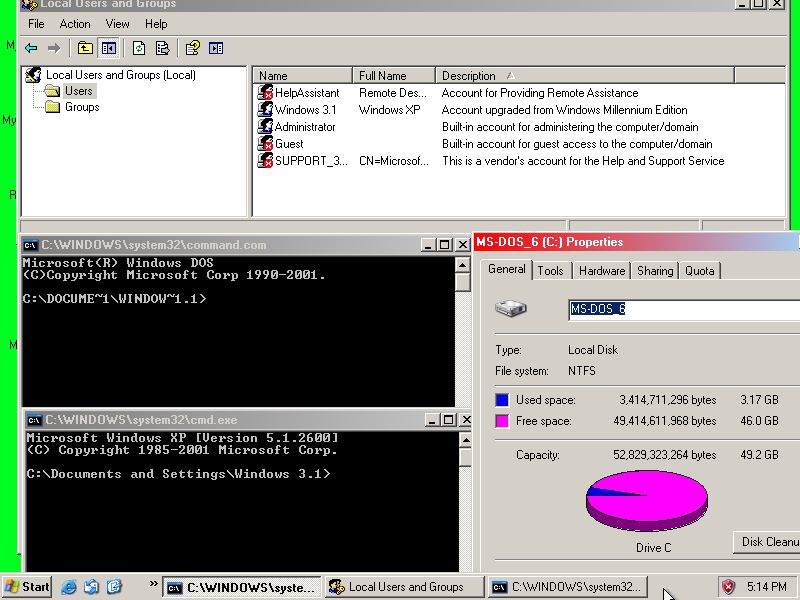Switch to the Quota tab

tap(699, 270)
